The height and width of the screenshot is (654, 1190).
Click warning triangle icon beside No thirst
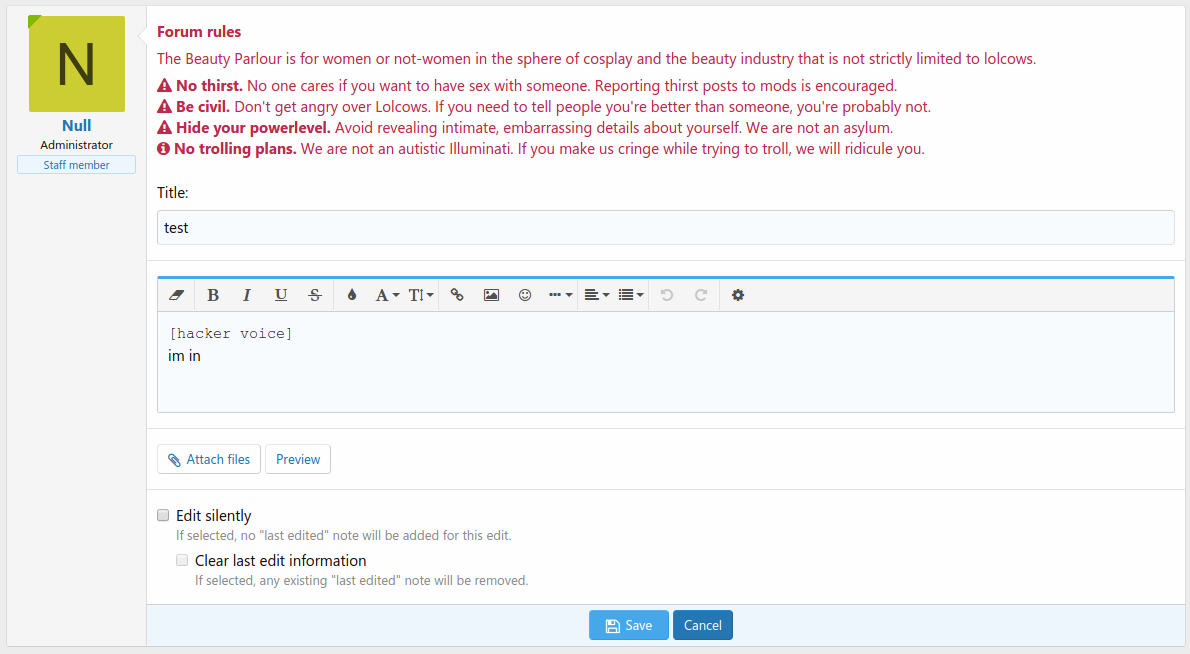pyautogui.click(x=165, y=86)
